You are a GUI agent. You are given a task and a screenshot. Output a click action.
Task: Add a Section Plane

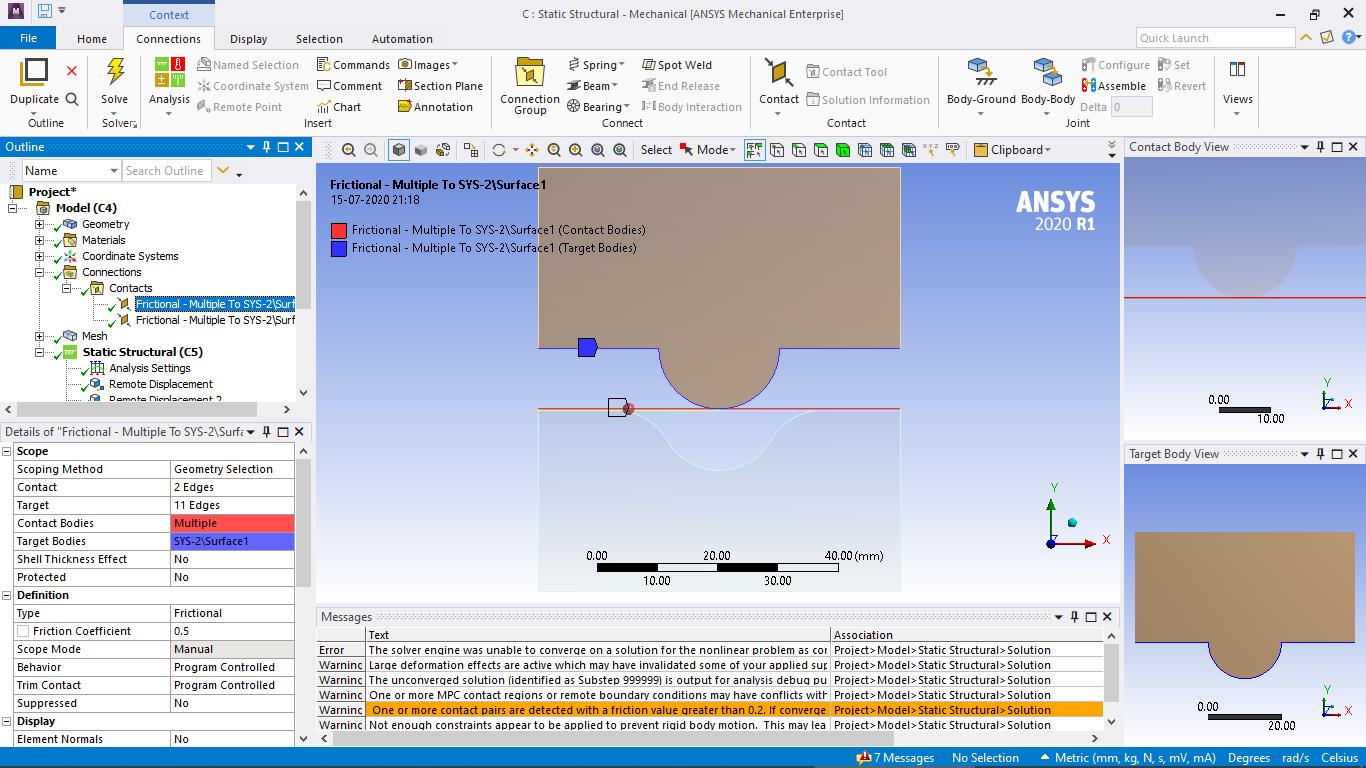(x=440, y=86)
